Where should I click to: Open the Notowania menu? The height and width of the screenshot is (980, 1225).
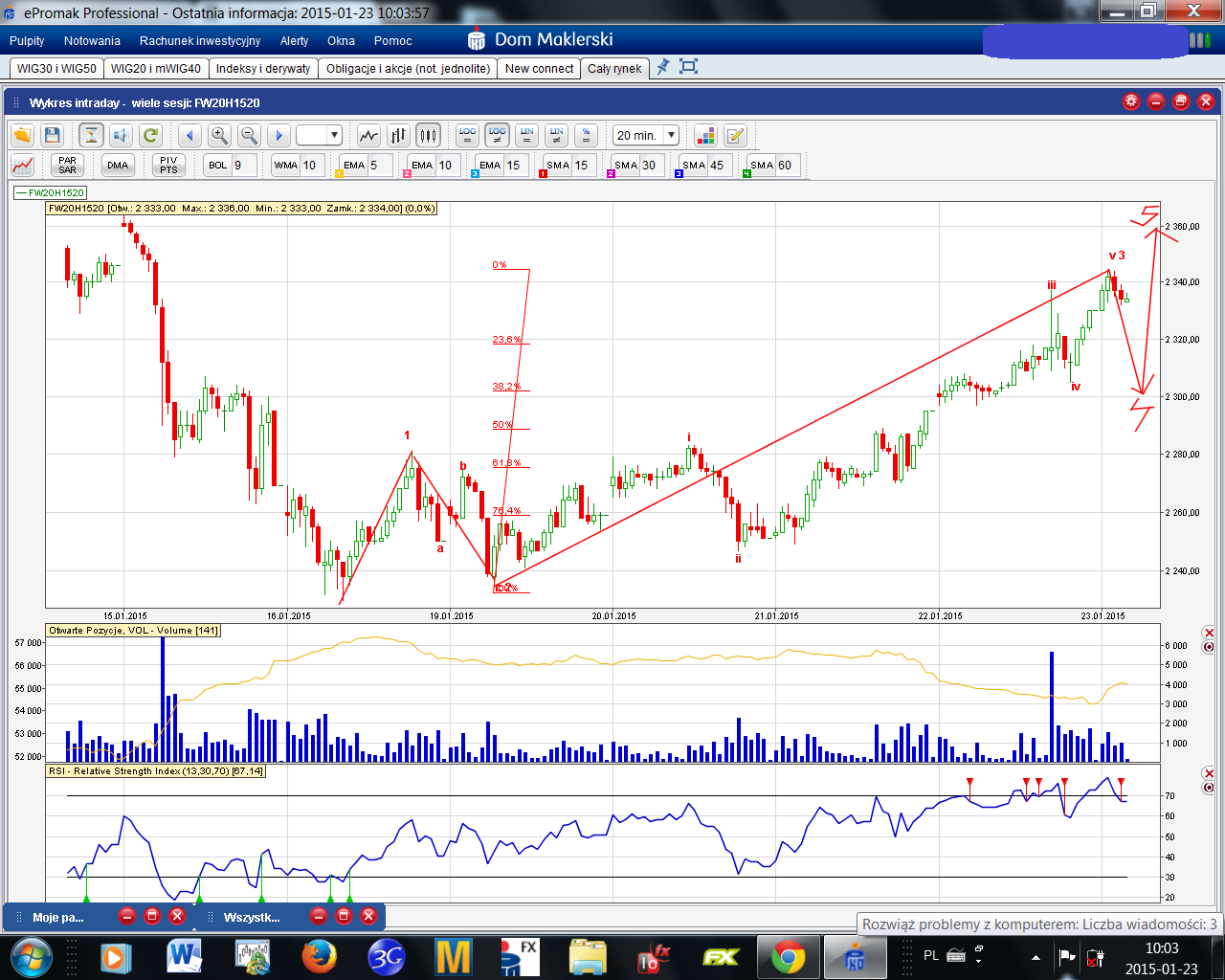coord(92,41)
